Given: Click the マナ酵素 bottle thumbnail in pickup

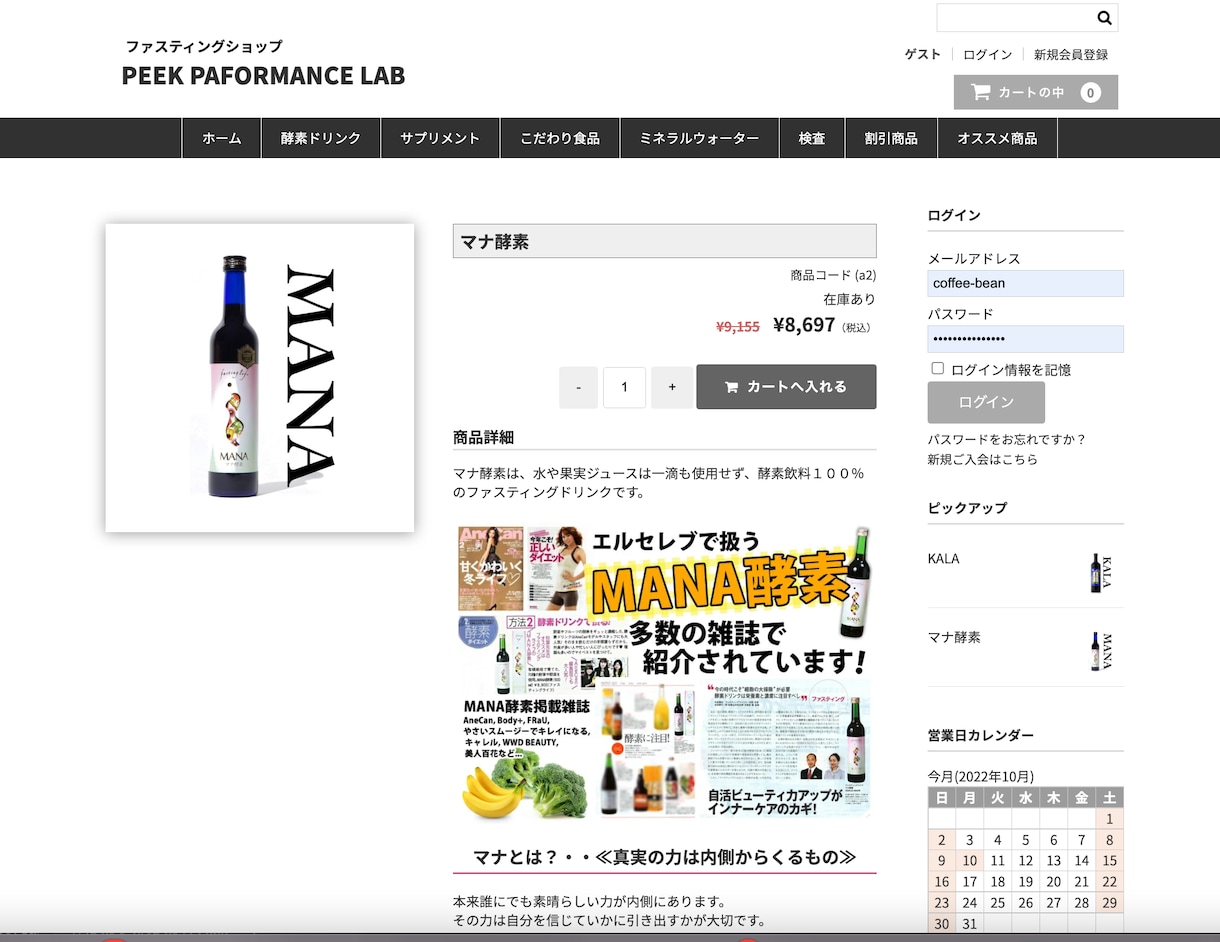Looking at the screenshot, I should tap(1102, 651).
